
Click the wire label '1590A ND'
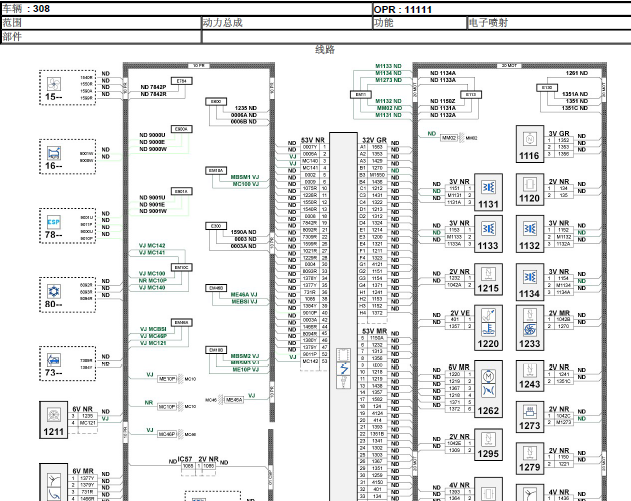point(243,232)
